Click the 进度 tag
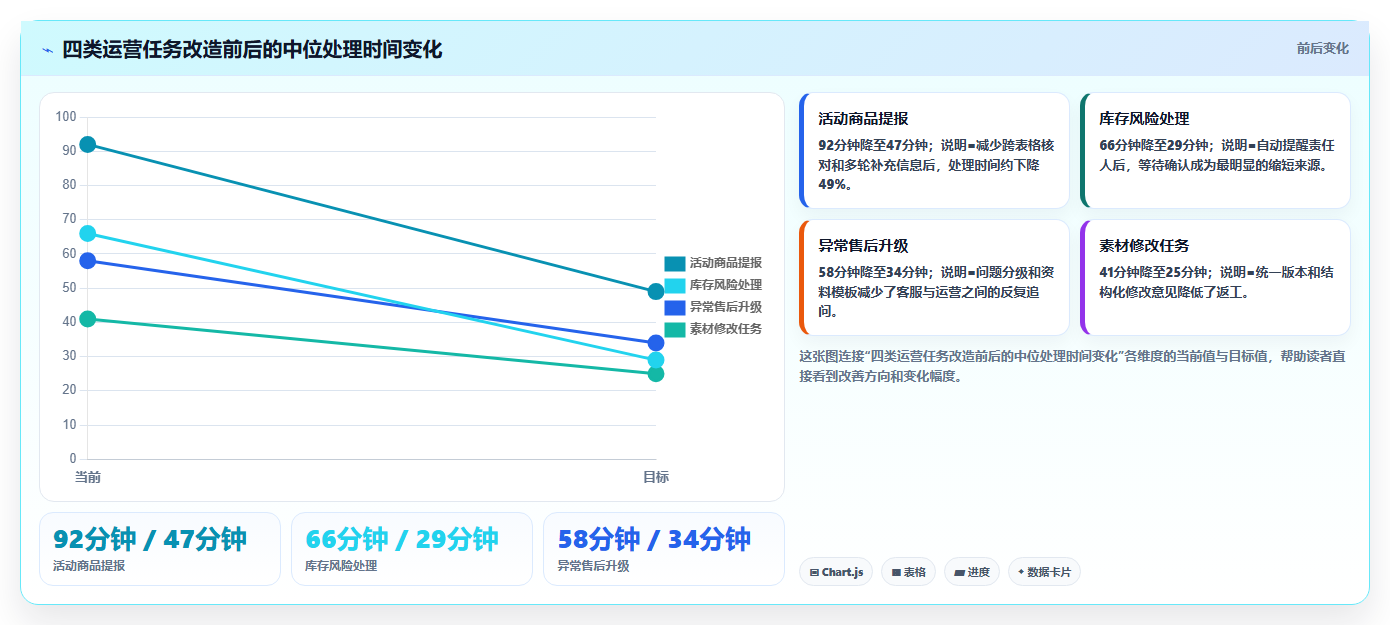This screenshot has width=1390, height=625. click(972, 572)
